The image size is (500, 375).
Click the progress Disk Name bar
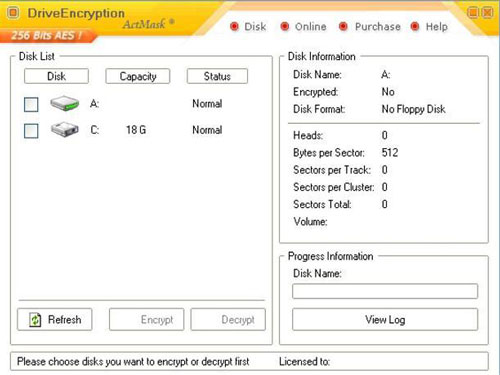tap(385, 291)
